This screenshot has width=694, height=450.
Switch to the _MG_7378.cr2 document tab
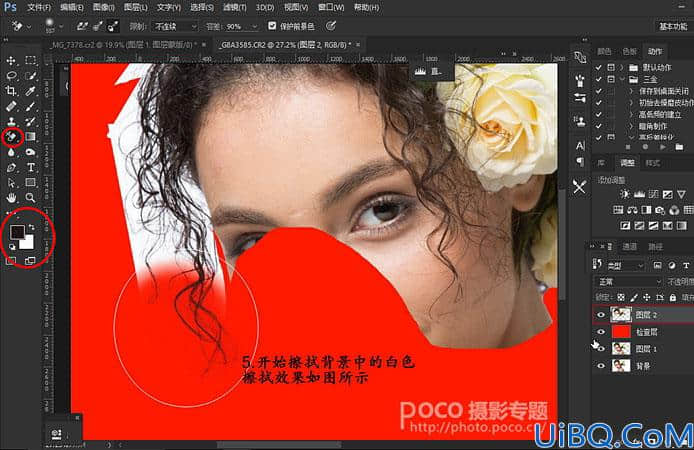(124, 45)
